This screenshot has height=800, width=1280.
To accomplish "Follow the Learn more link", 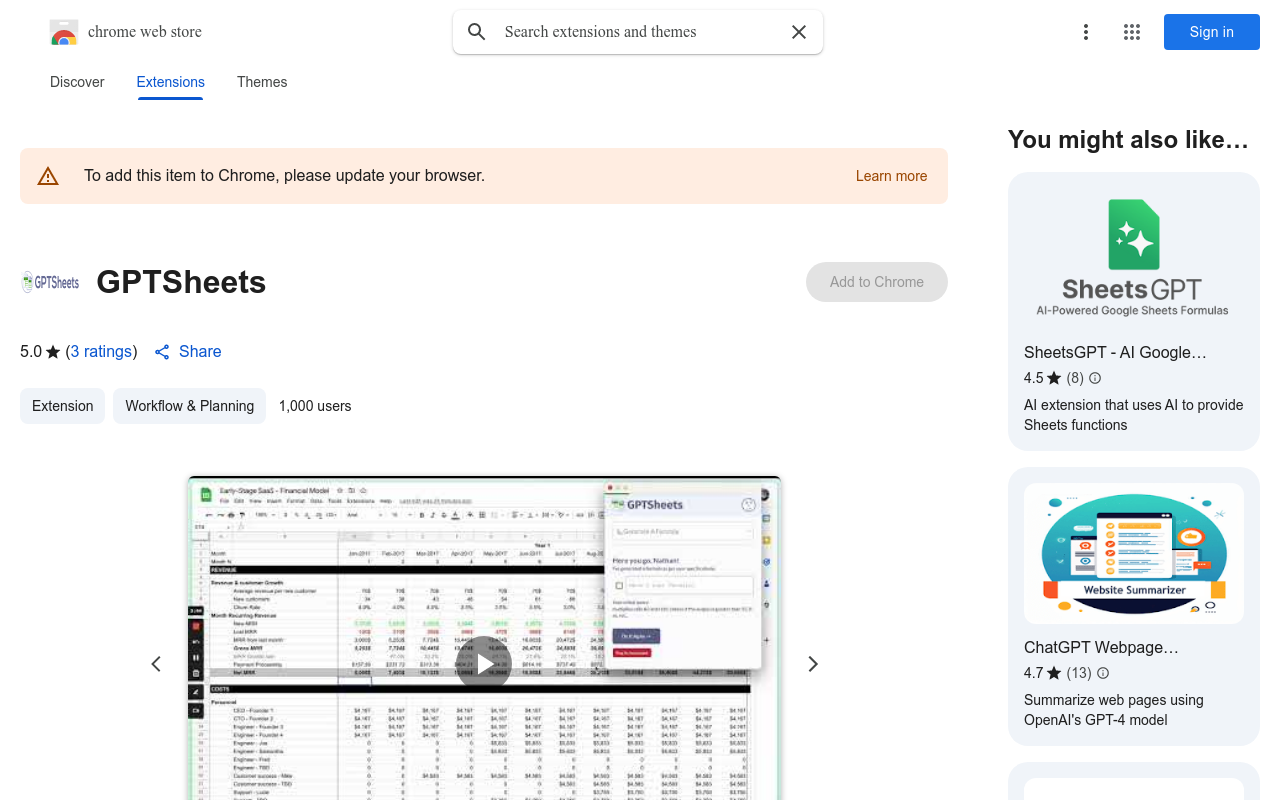I will pos(891,176).
